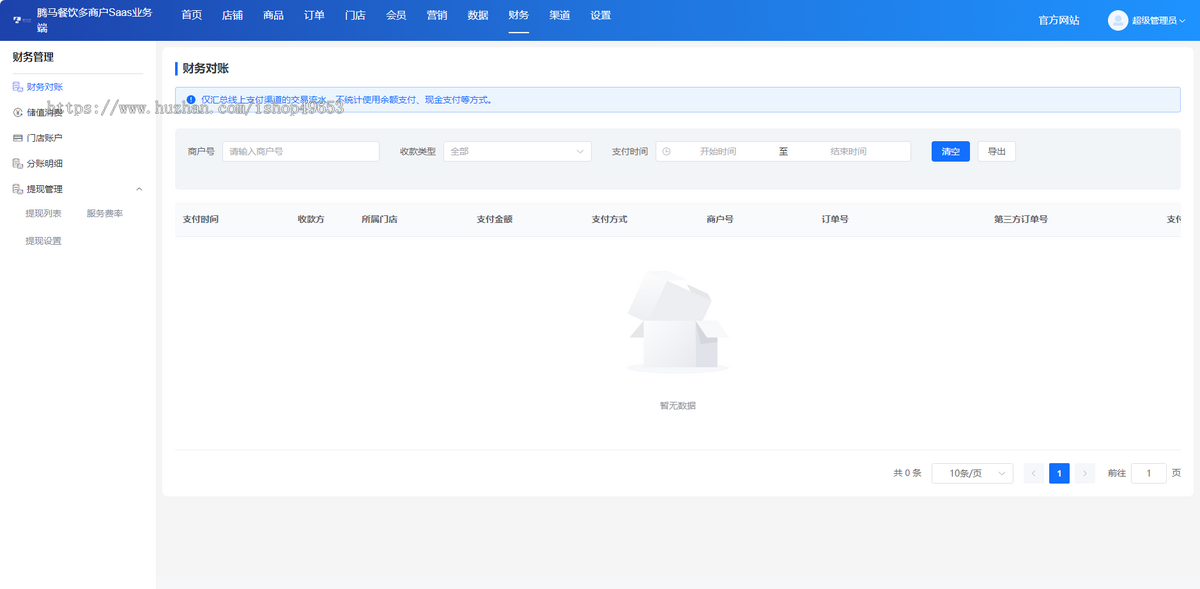Image resolution: width=1200 pixels, height=589 pixels.
Task: Open the 设置 top menu
Action: pyautogui.click(x=600, y=15)
